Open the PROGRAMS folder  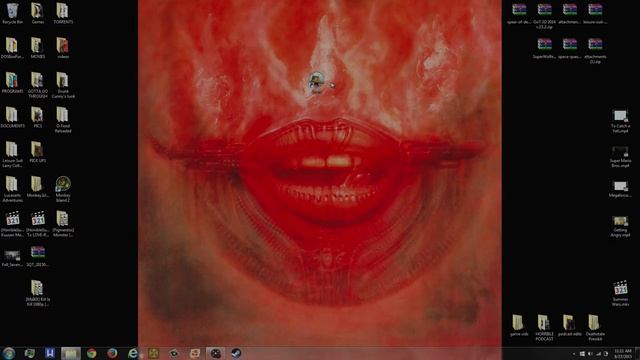coord(12,83)
